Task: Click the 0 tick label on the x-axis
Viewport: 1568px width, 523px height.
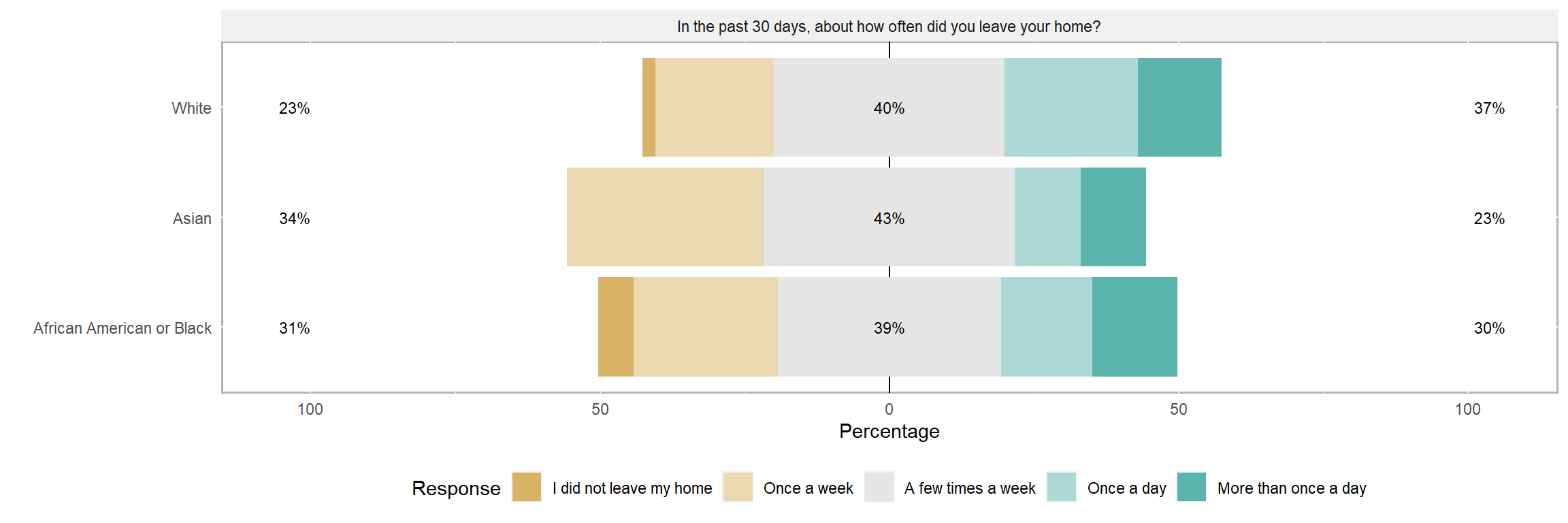Action: tap(889, 409)
